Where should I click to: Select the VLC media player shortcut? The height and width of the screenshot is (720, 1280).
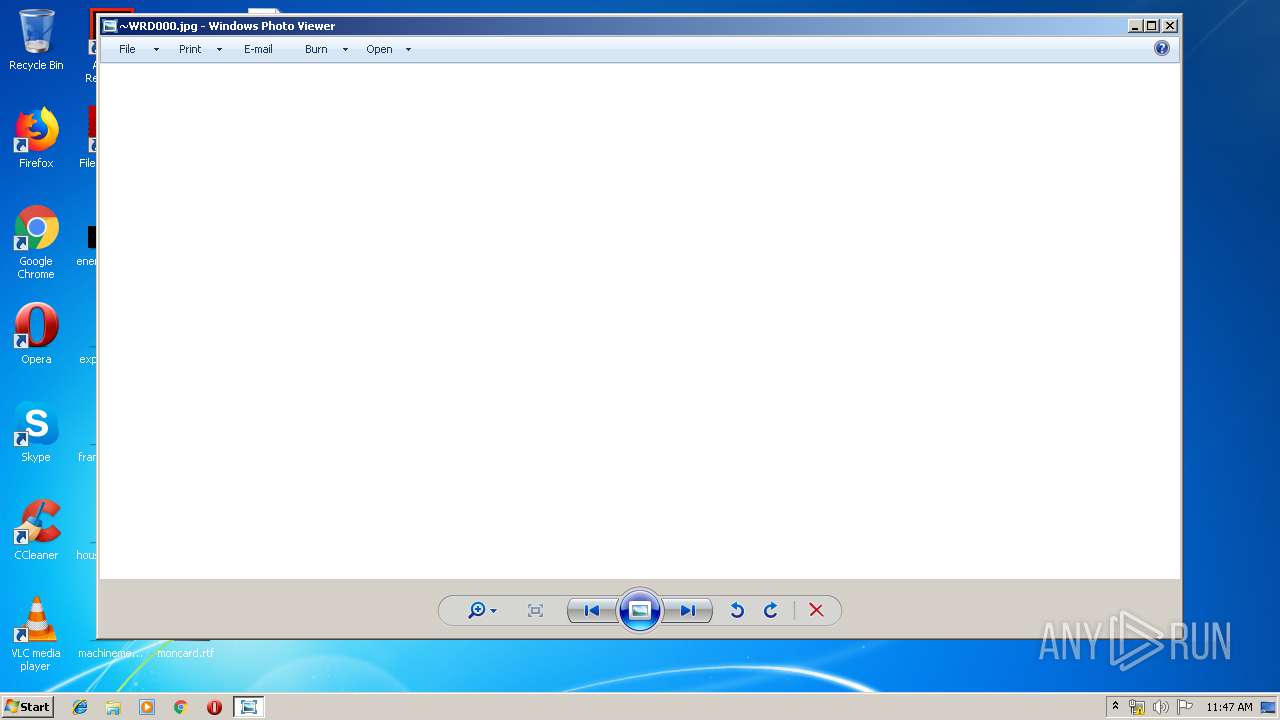pyautogui.click(x=36, y=634)
